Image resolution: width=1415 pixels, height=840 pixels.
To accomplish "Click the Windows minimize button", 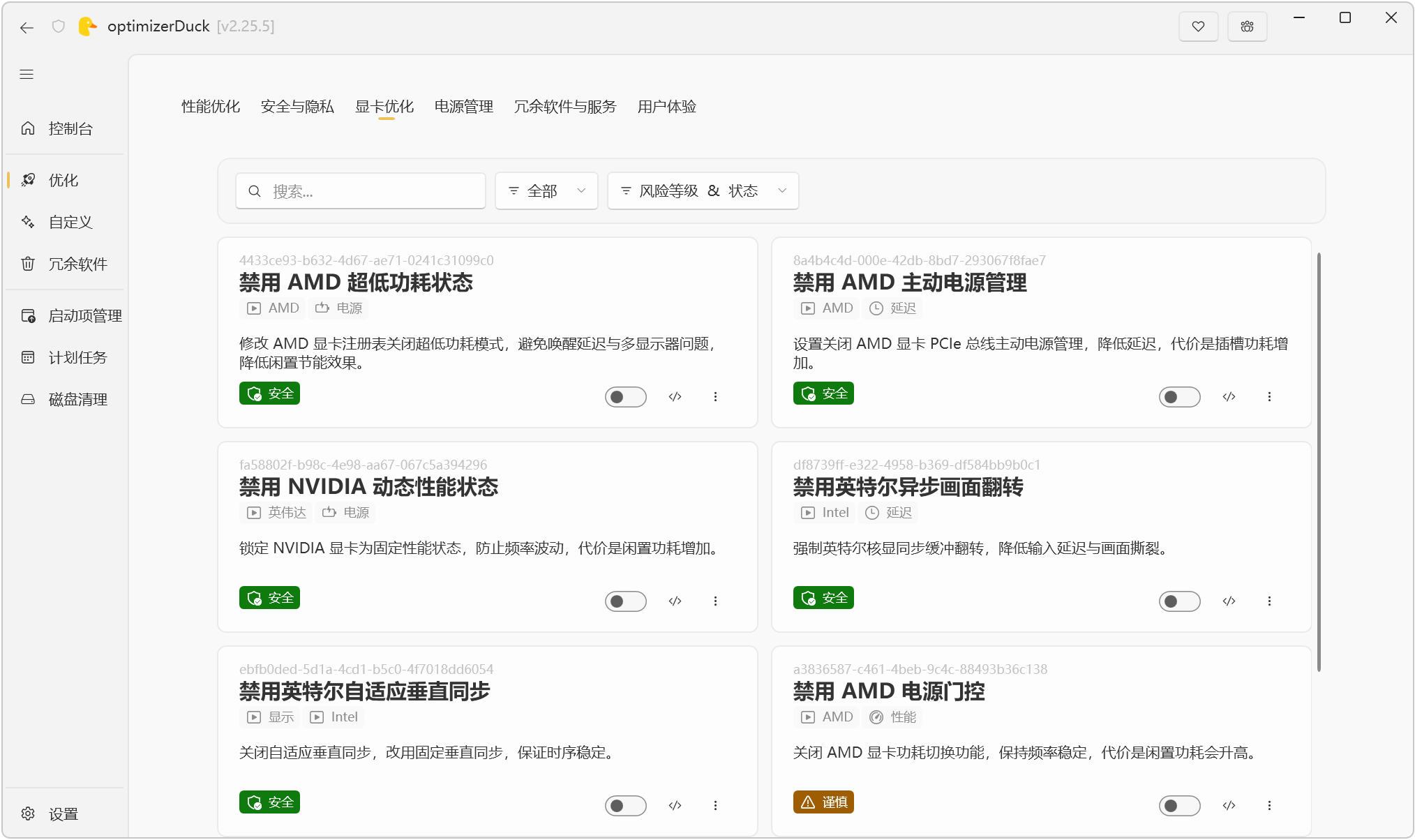I will click(x=1299, y=18).
